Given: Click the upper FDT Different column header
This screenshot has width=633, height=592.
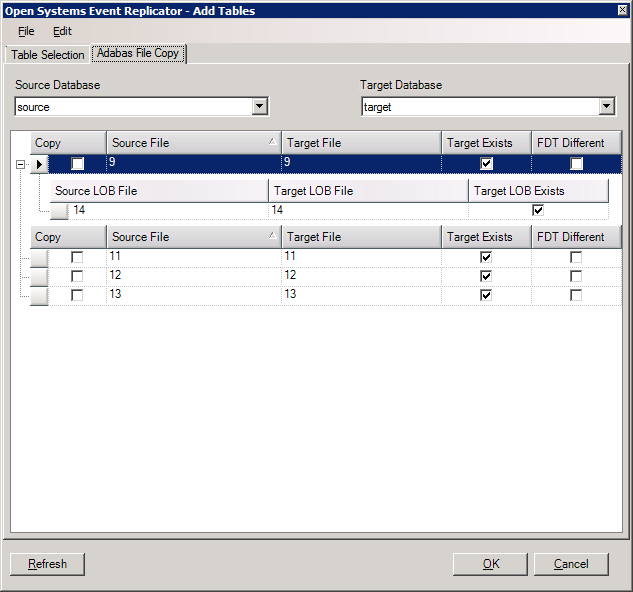Looking at the screenshot, I should [576, 143].
